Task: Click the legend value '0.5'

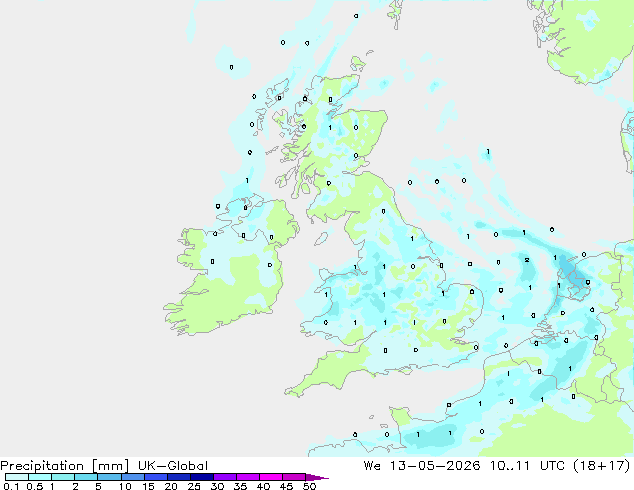Action: (35, 486)
